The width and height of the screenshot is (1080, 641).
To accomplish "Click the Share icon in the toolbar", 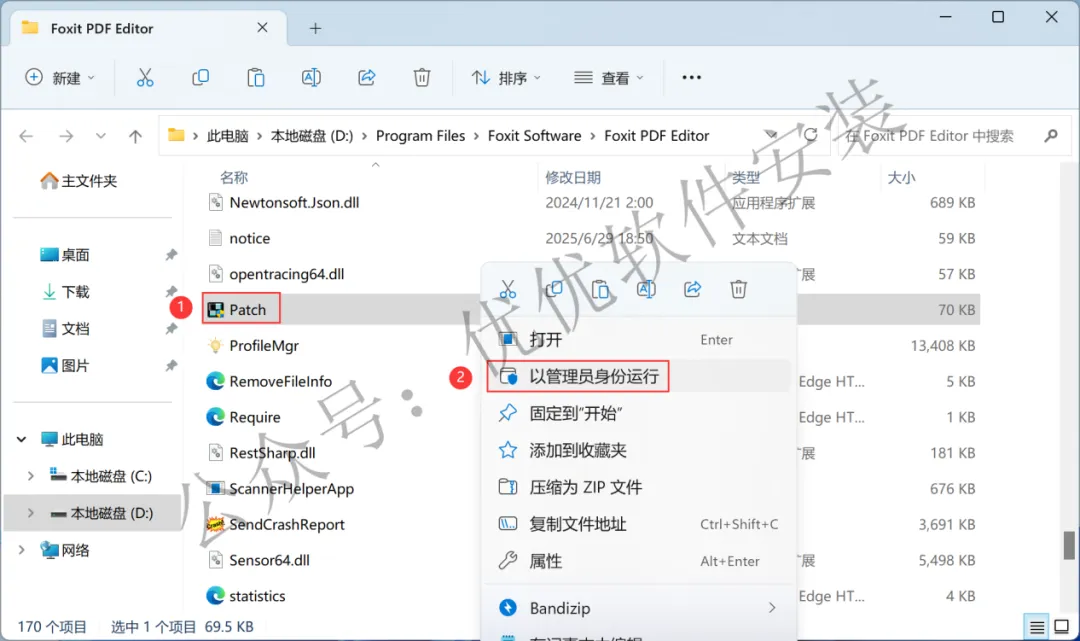I will [x=366, y=78].
